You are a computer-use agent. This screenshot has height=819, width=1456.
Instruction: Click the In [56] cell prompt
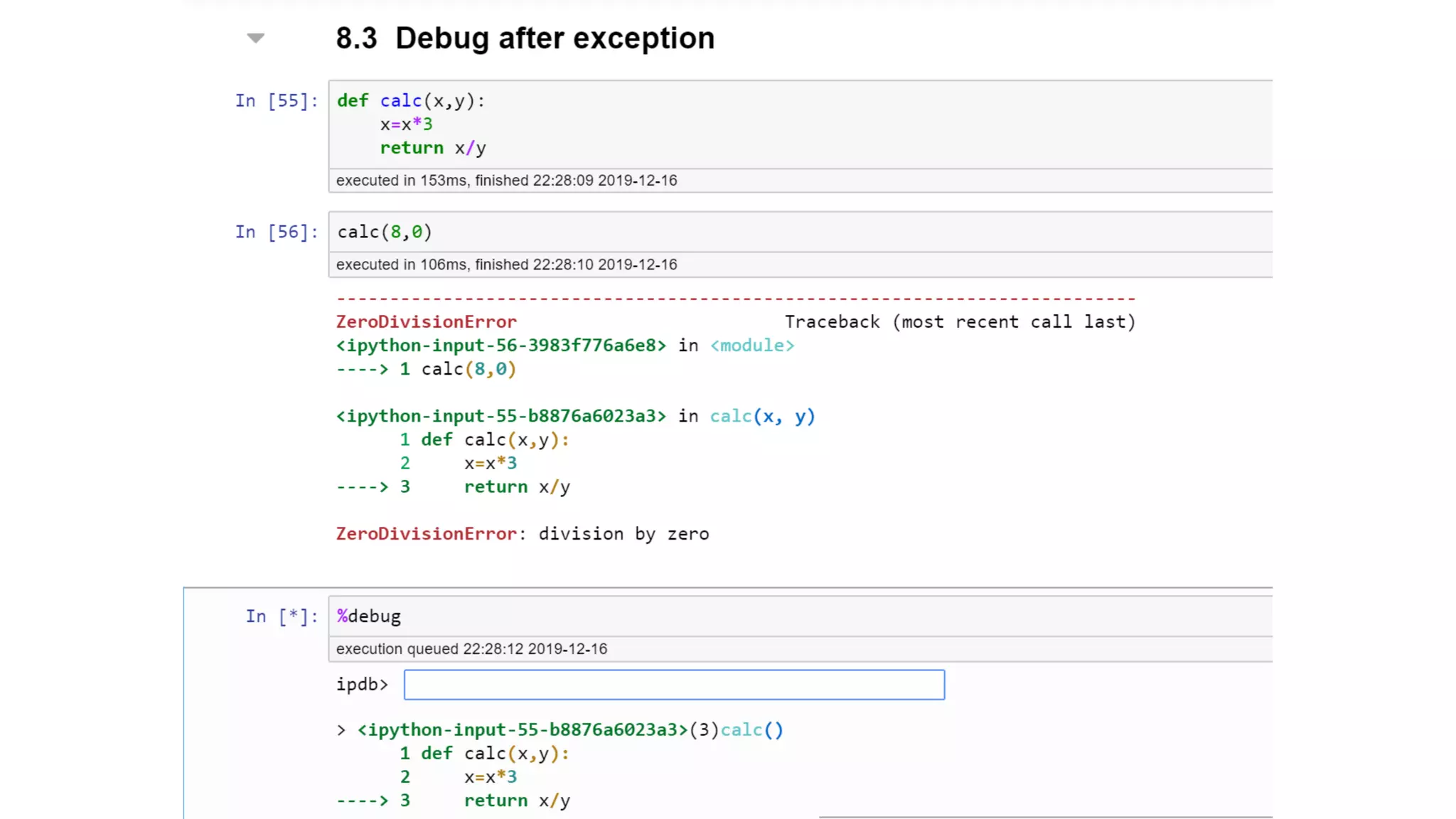[x=277, y=232]
